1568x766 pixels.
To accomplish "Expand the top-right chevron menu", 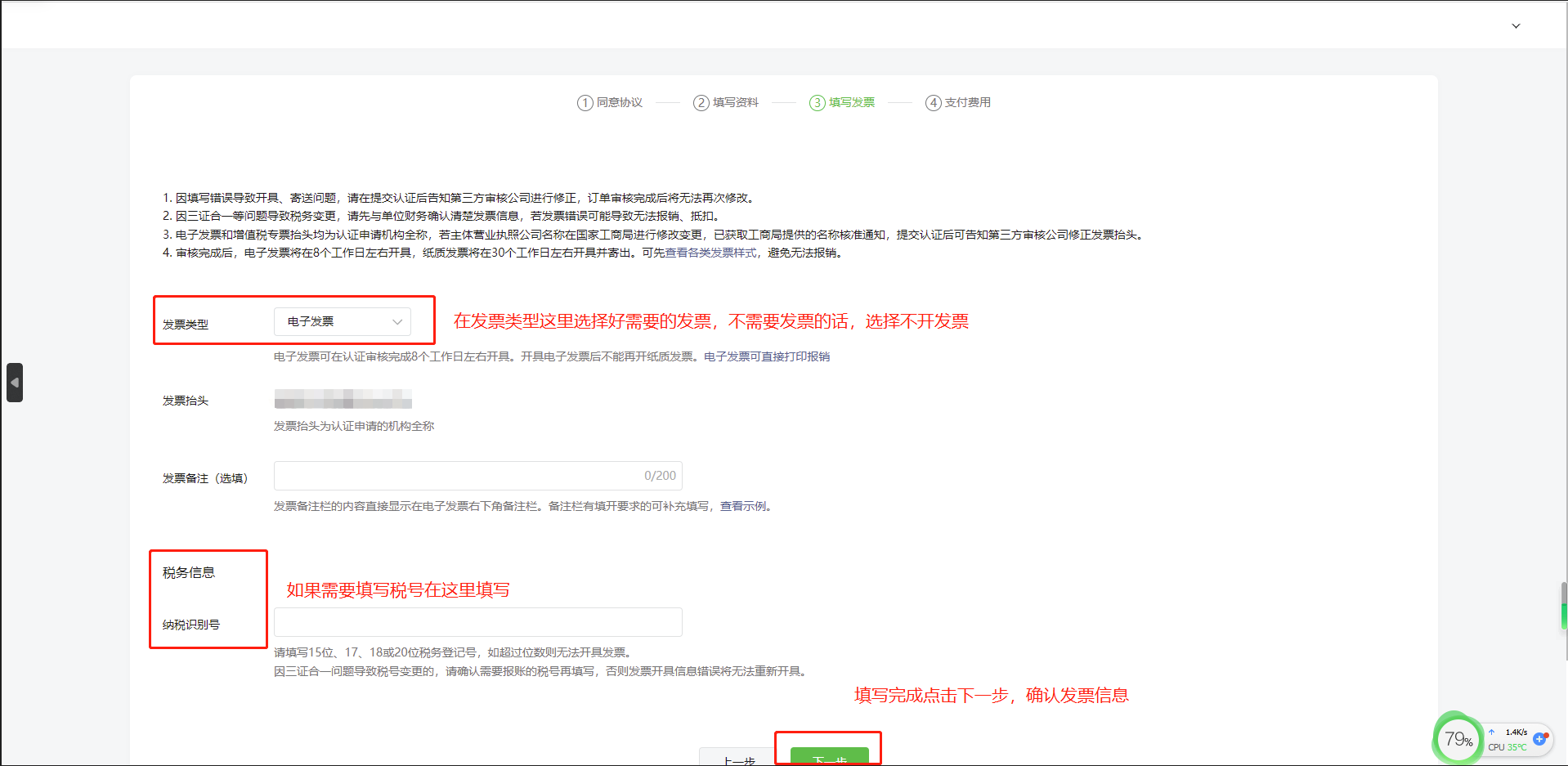I will 1516,26.
